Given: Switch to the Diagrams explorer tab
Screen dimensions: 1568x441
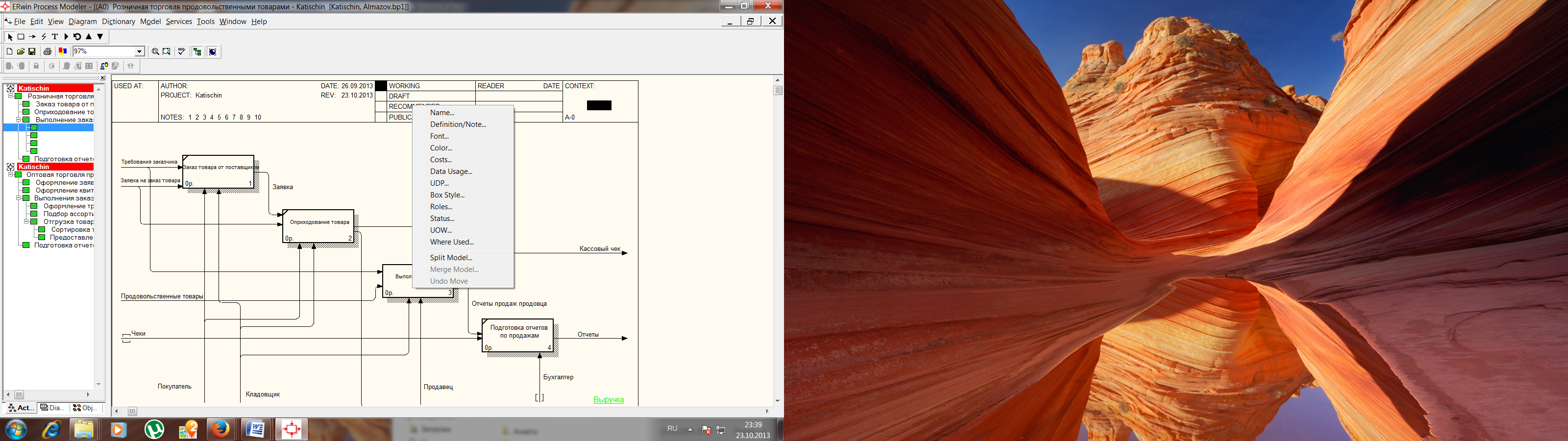Looking at the screenshot, I should (52, 408).
